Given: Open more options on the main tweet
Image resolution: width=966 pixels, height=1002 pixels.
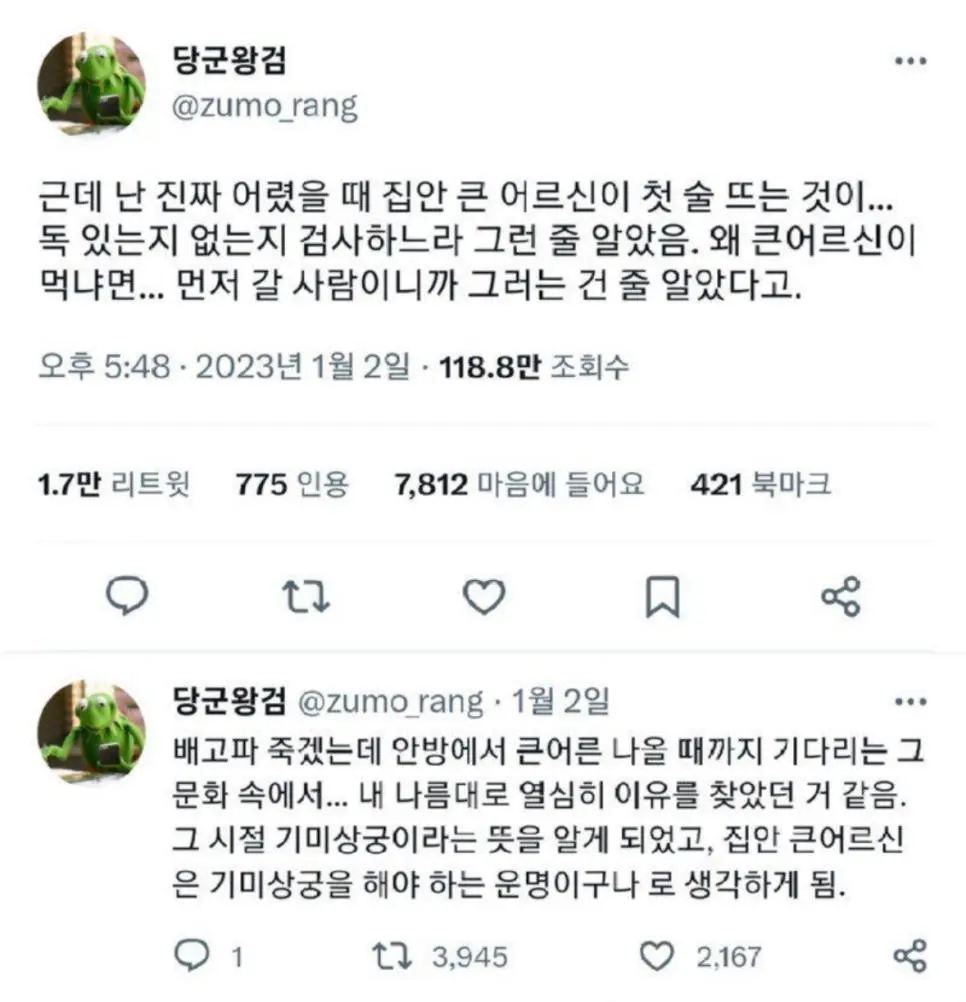Looking at the screenshot, I should coord(911,61).
